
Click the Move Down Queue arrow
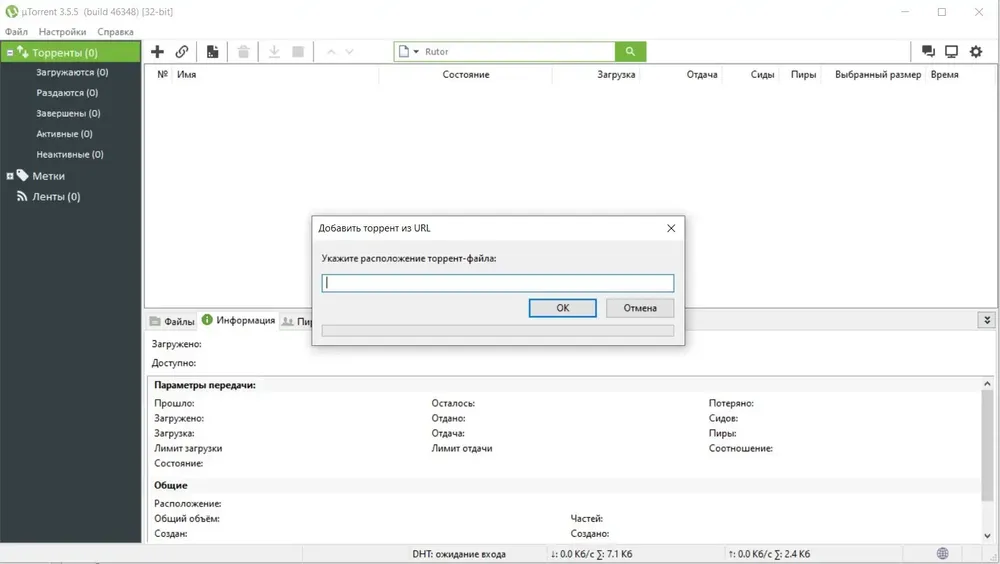tap(349, 52)
